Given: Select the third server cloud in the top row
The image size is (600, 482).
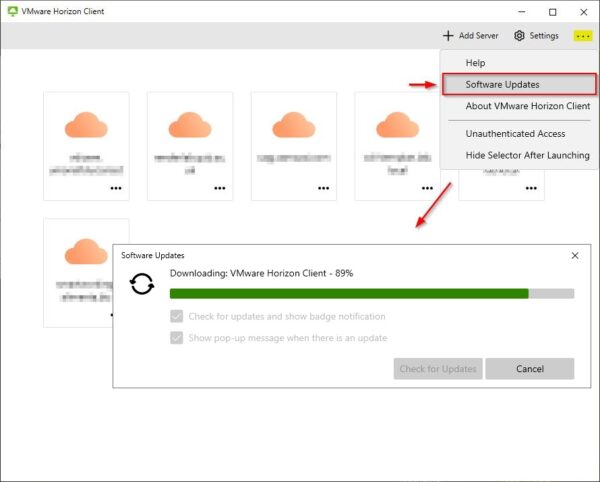Looking at the screenshot, I should coord(293,125).
